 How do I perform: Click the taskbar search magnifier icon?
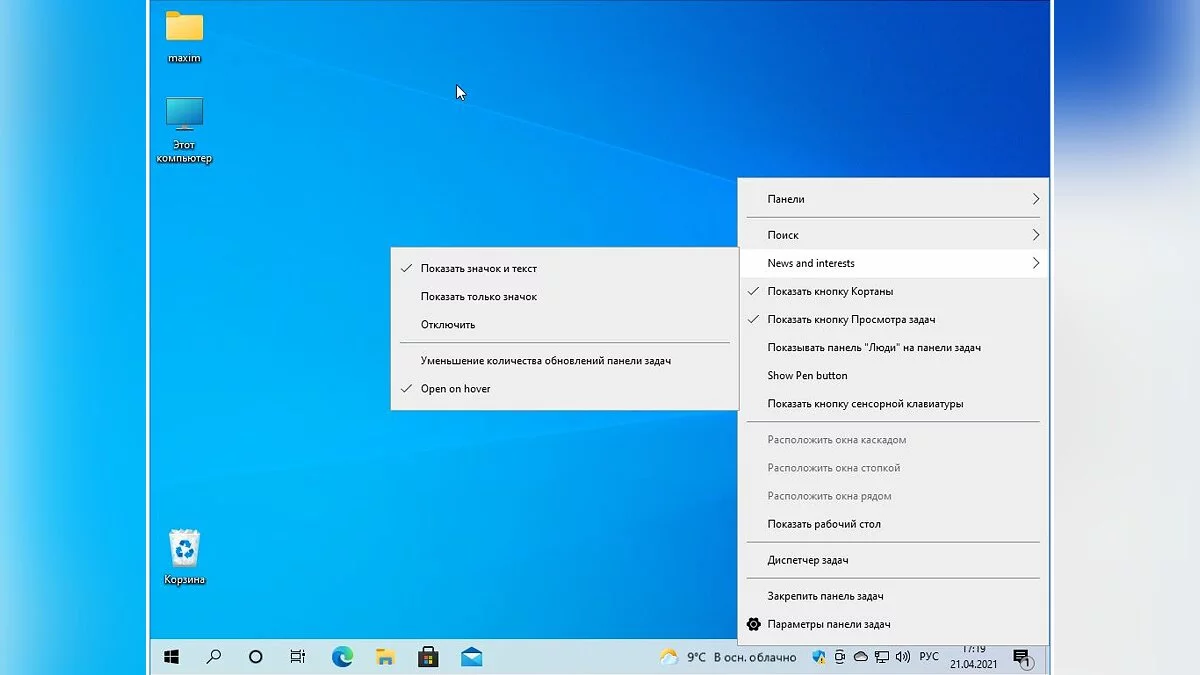point(213,657)
